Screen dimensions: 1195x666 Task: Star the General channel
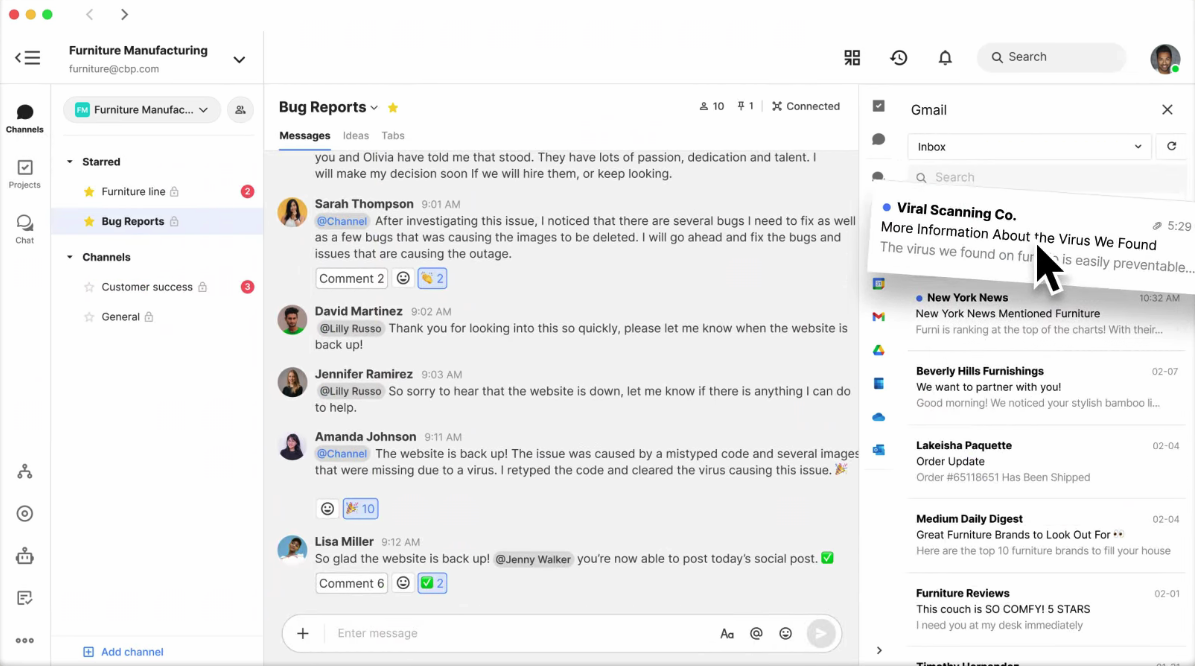(89, 317)
